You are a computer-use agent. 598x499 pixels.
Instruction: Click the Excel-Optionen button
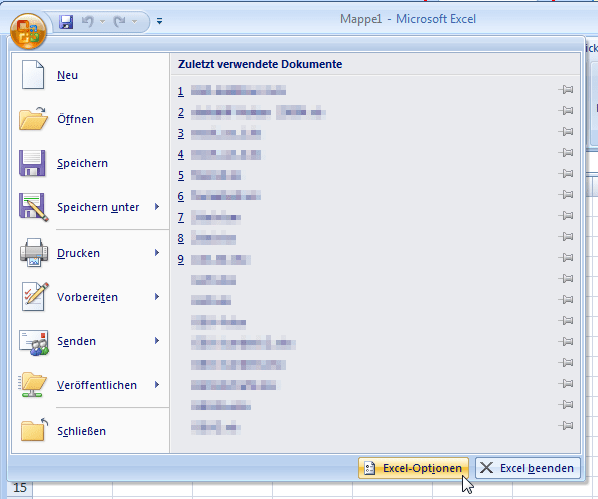413,468
